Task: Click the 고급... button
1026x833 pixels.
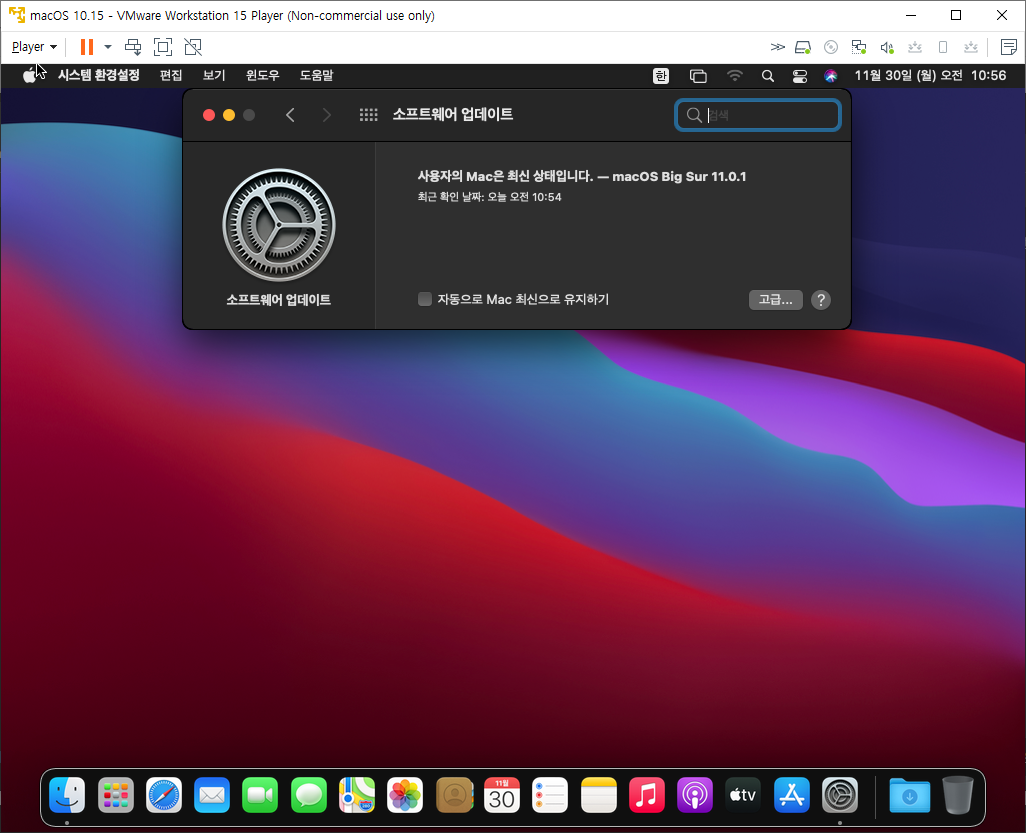Action: pos(775,300)
